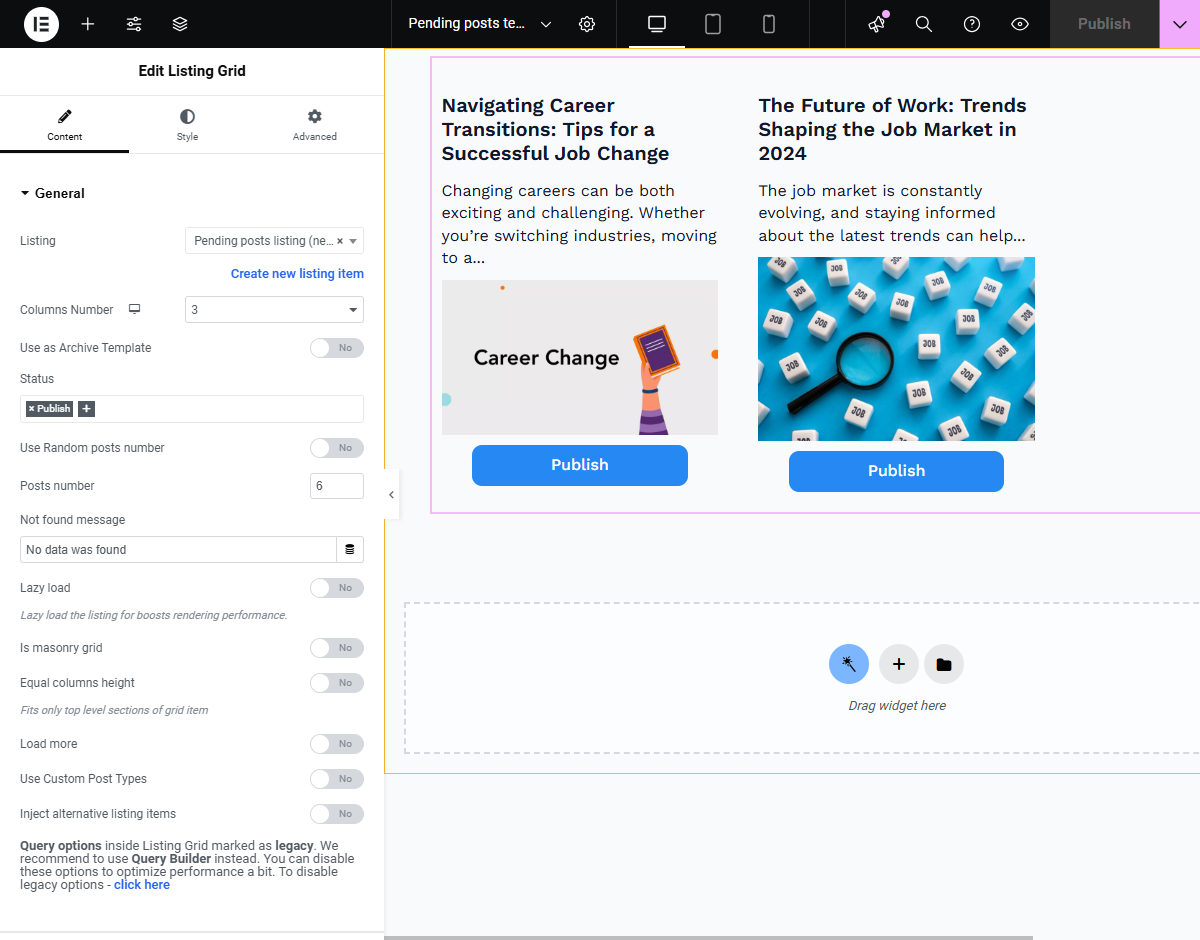Image resolution: width=1200 pixels, height=940 pixels.
Task: Open dynamic tags for Not found message
Action: pos(350,549)
